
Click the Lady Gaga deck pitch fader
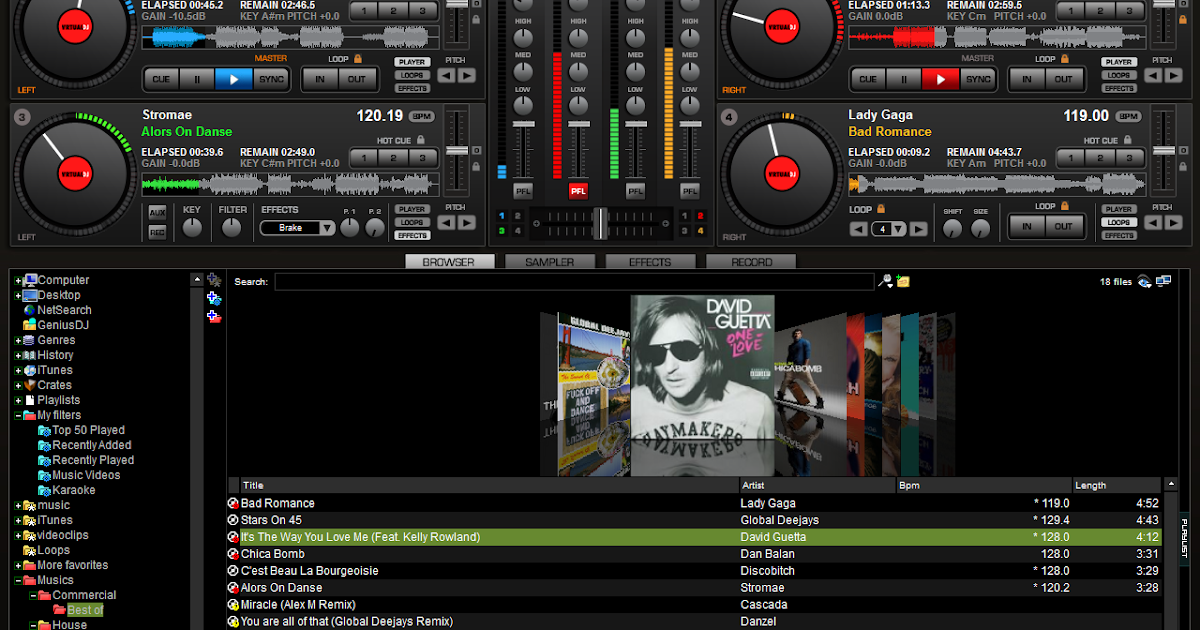tap(1163, 151)
